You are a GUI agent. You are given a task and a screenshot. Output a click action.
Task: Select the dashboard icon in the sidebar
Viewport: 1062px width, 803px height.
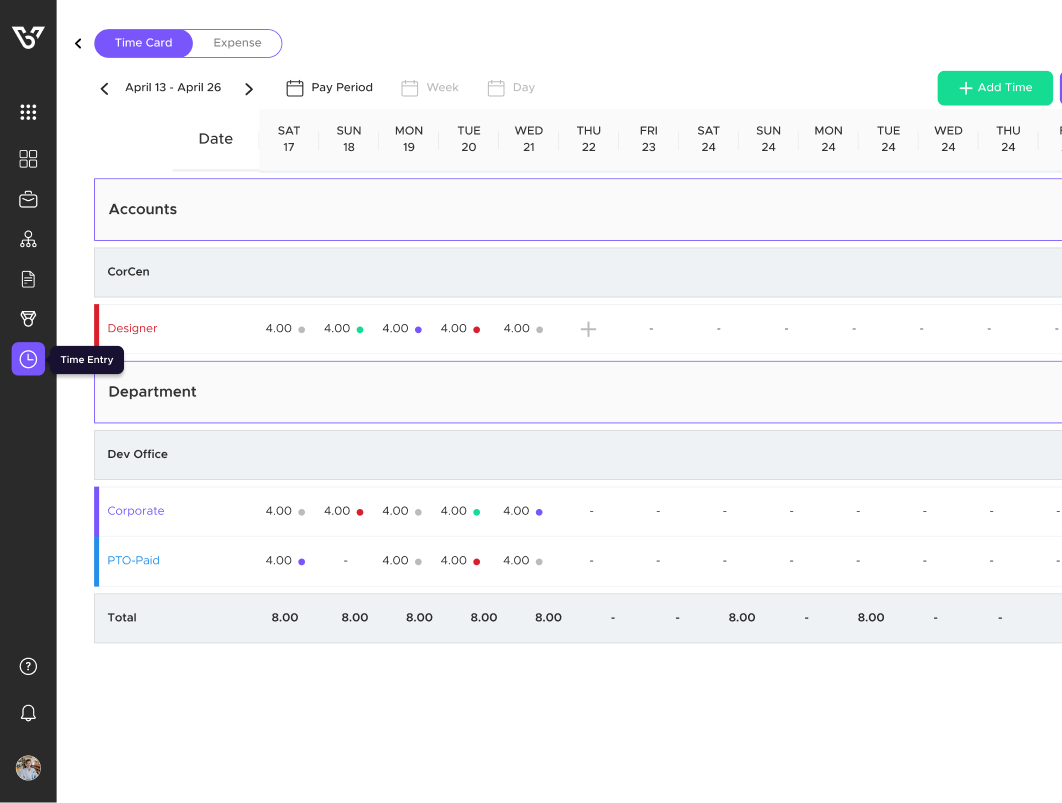coord(28,158)
